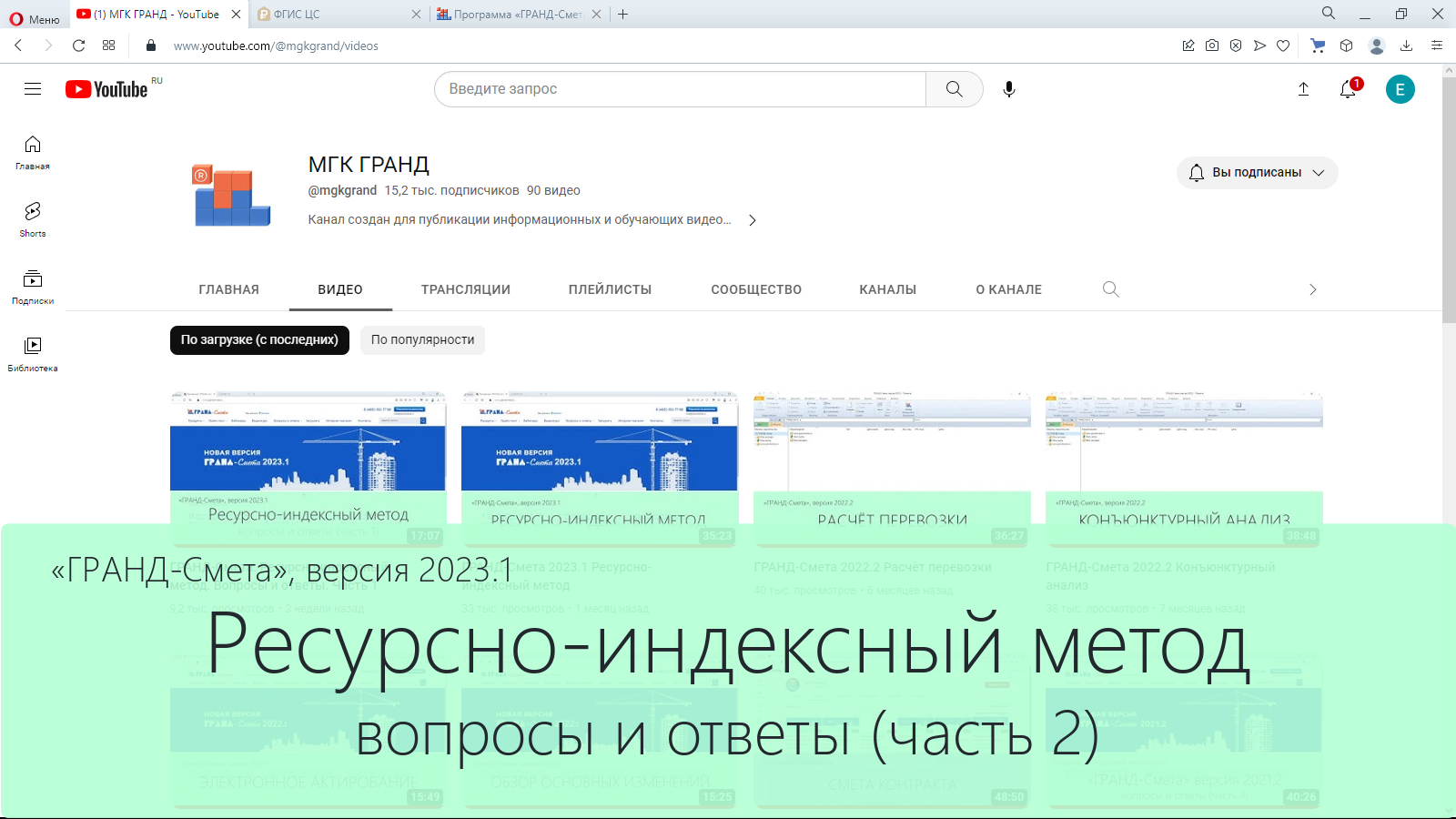Viewport: 1456px width, 819px height.
Task: Add page to bookmarks heart icon
Action: tap(1283, 45)
